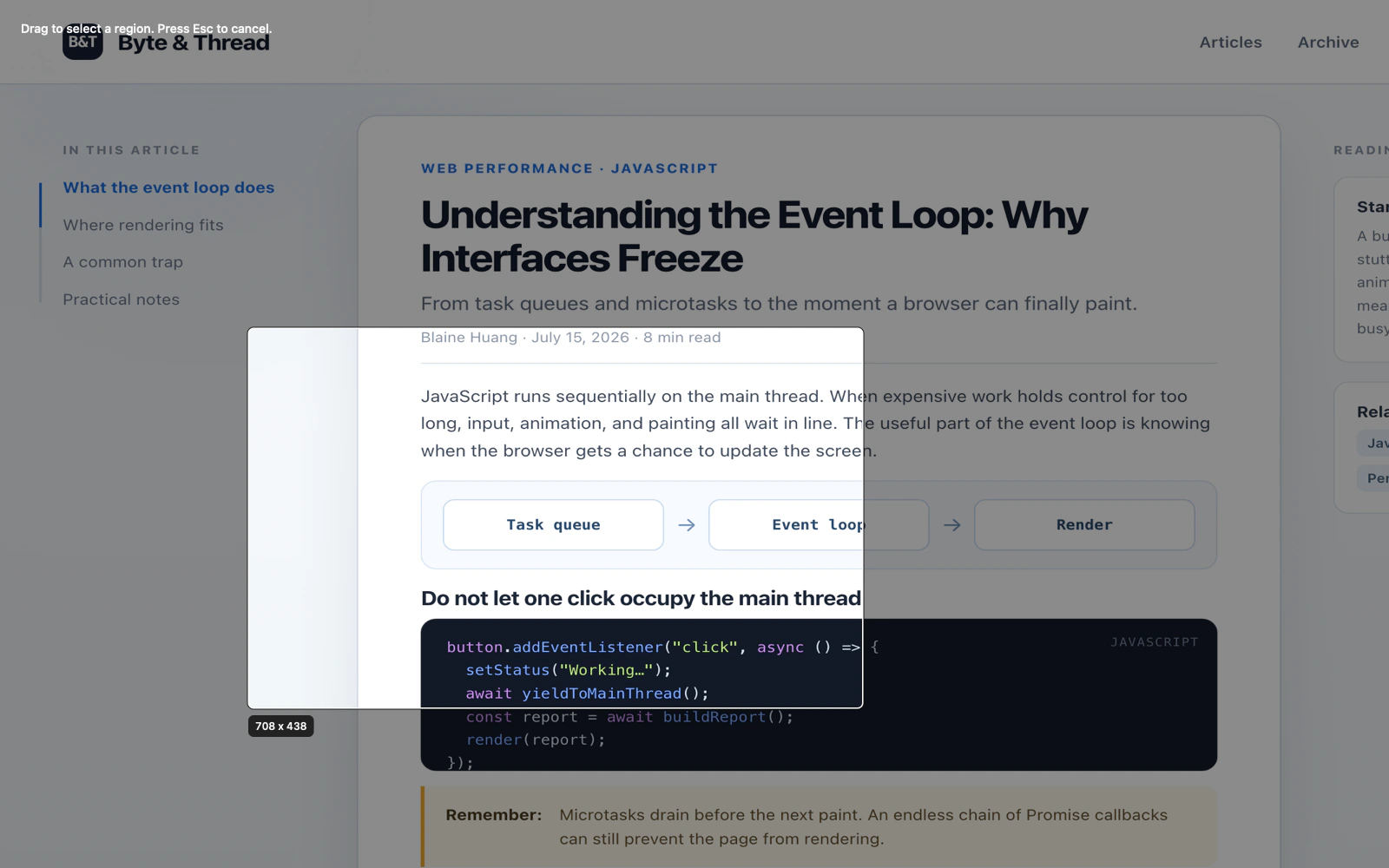
Task: Select the "Task queue" diagram box
Action: [x=553, y=524]
